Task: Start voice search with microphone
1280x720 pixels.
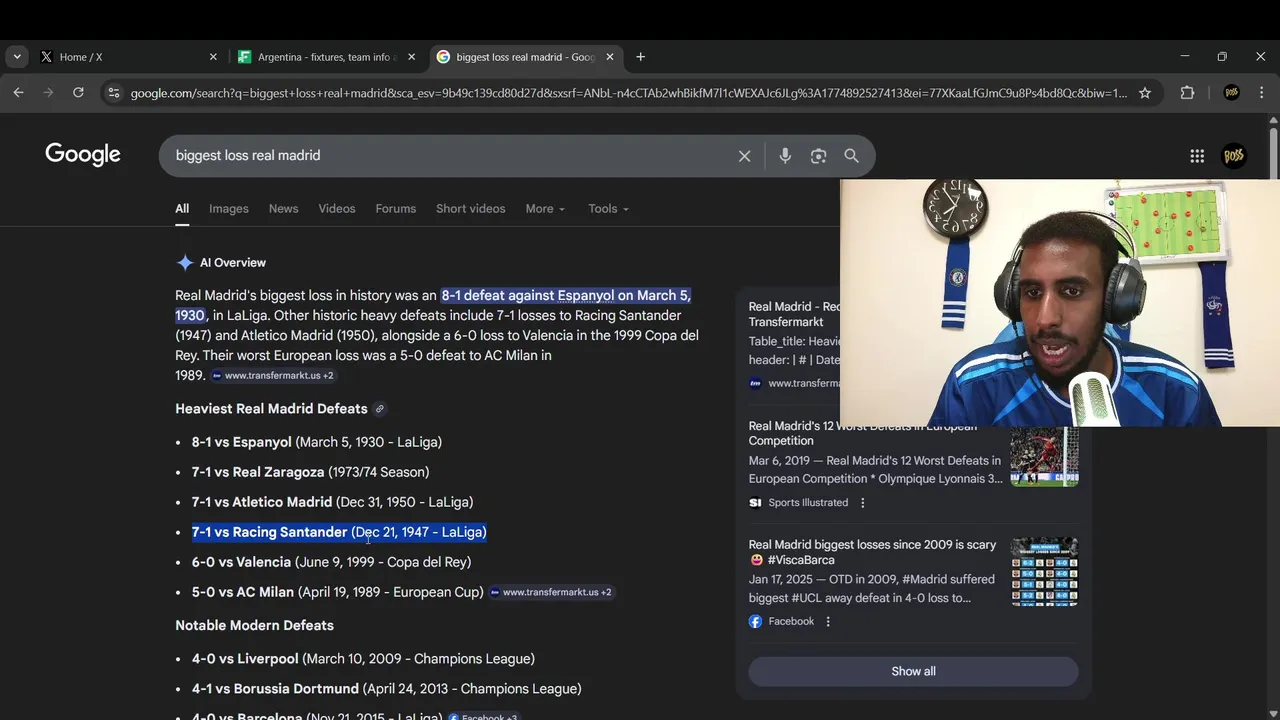Action: click(x=785, y=156)
